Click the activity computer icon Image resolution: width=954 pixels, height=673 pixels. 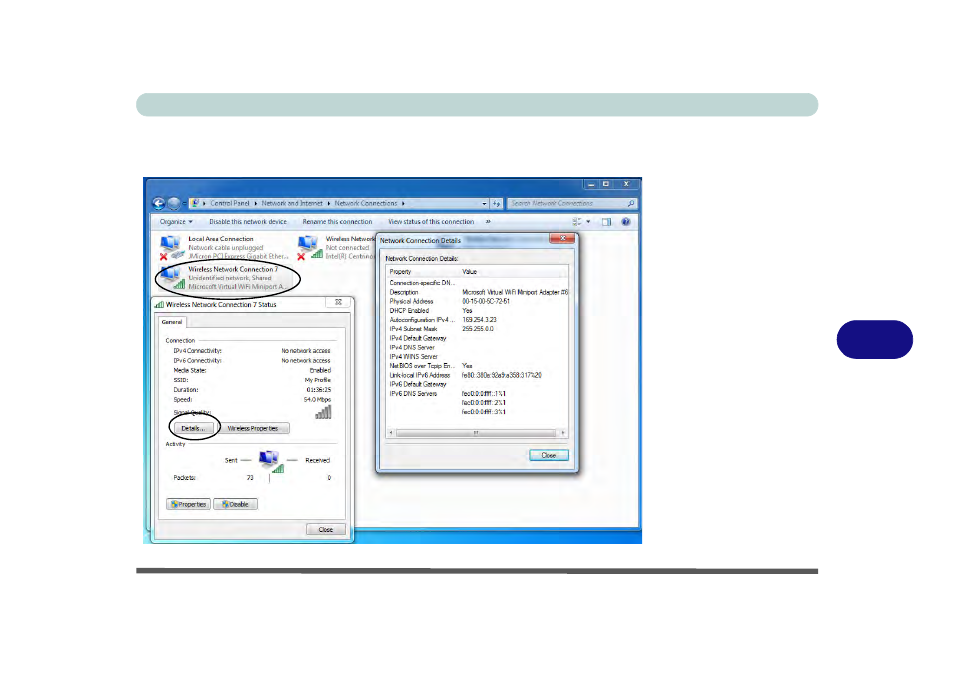[271, 461]
